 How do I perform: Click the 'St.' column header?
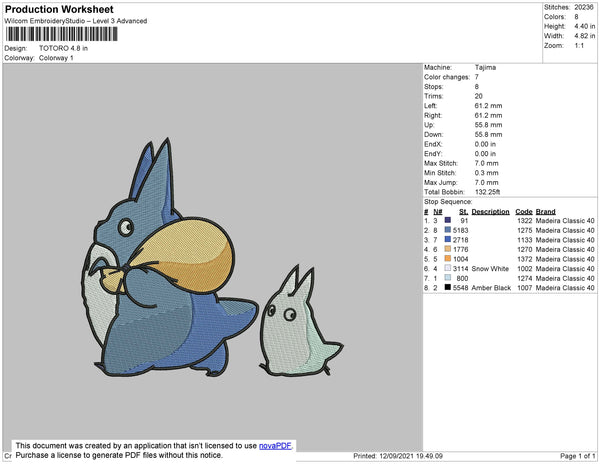(x=463, y=212)
